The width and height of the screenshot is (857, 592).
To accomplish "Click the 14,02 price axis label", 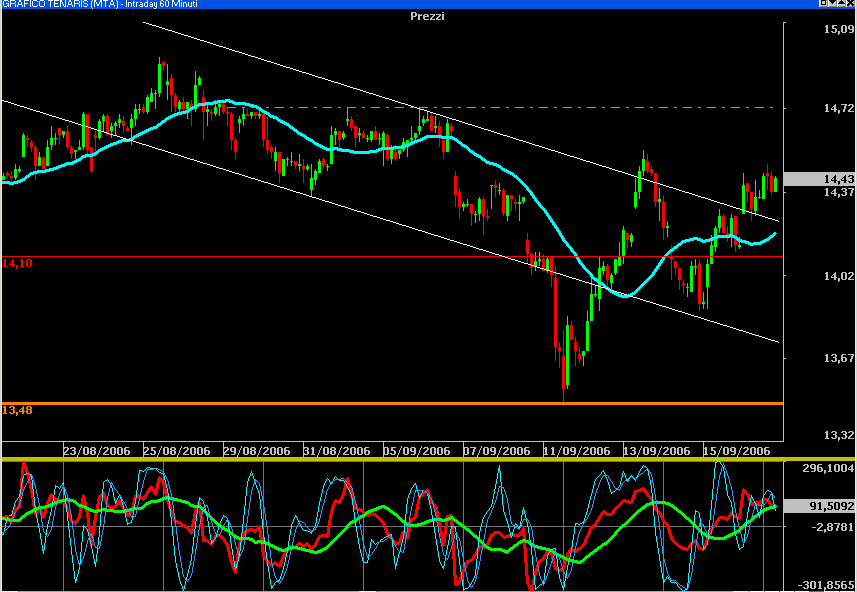I will click(839, 277).
